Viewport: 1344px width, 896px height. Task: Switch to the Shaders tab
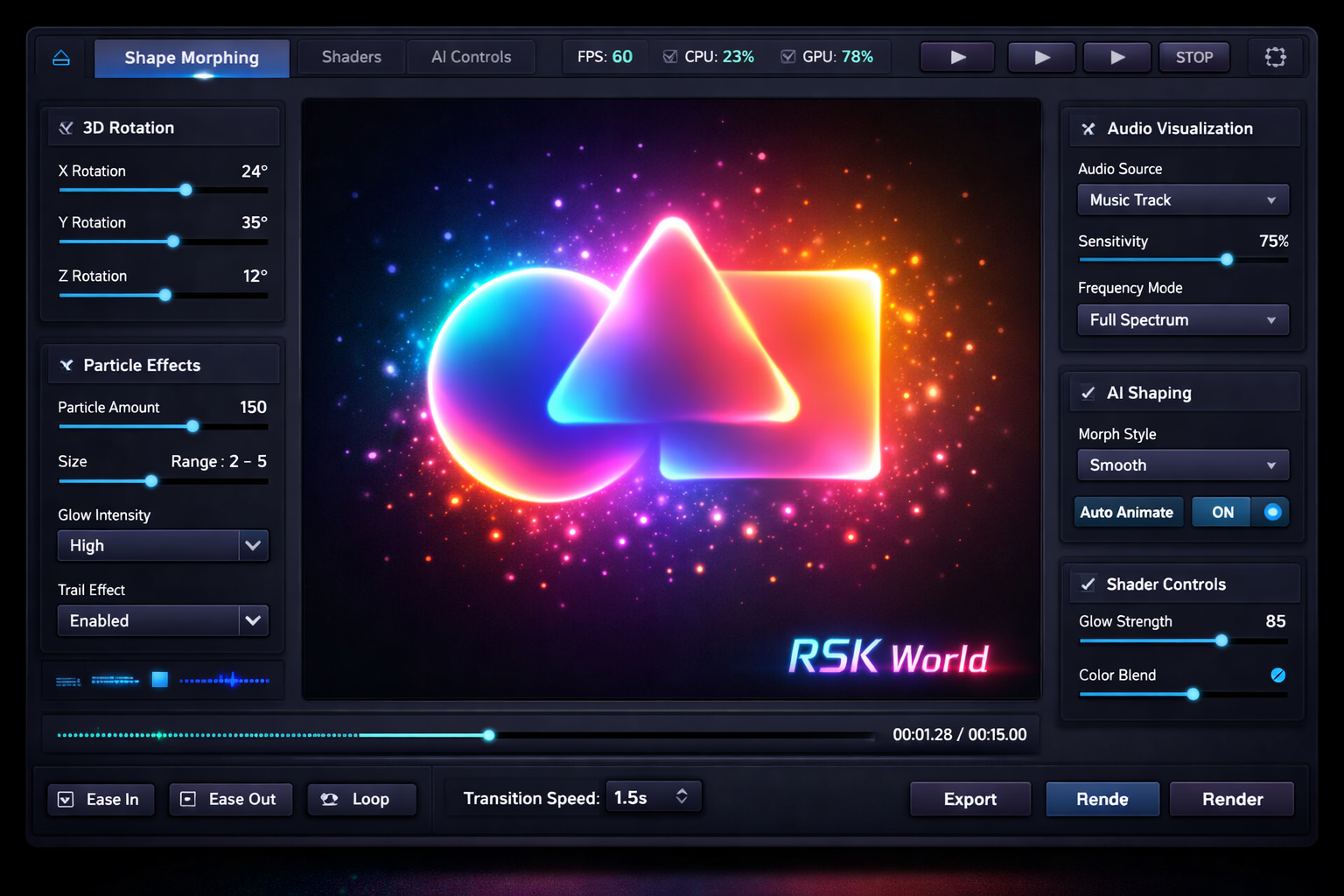pos(350,57)
